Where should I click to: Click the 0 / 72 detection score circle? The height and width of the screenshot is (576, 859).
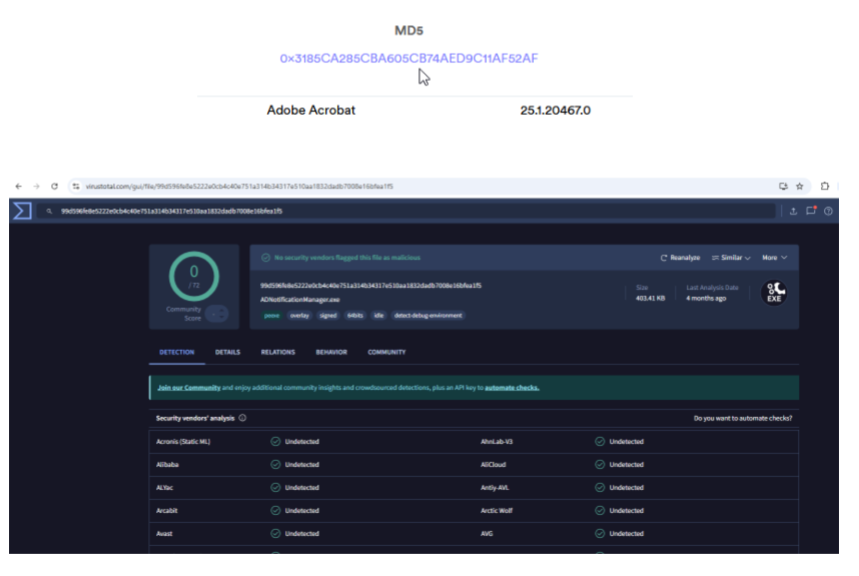click(x=194, y=276)
